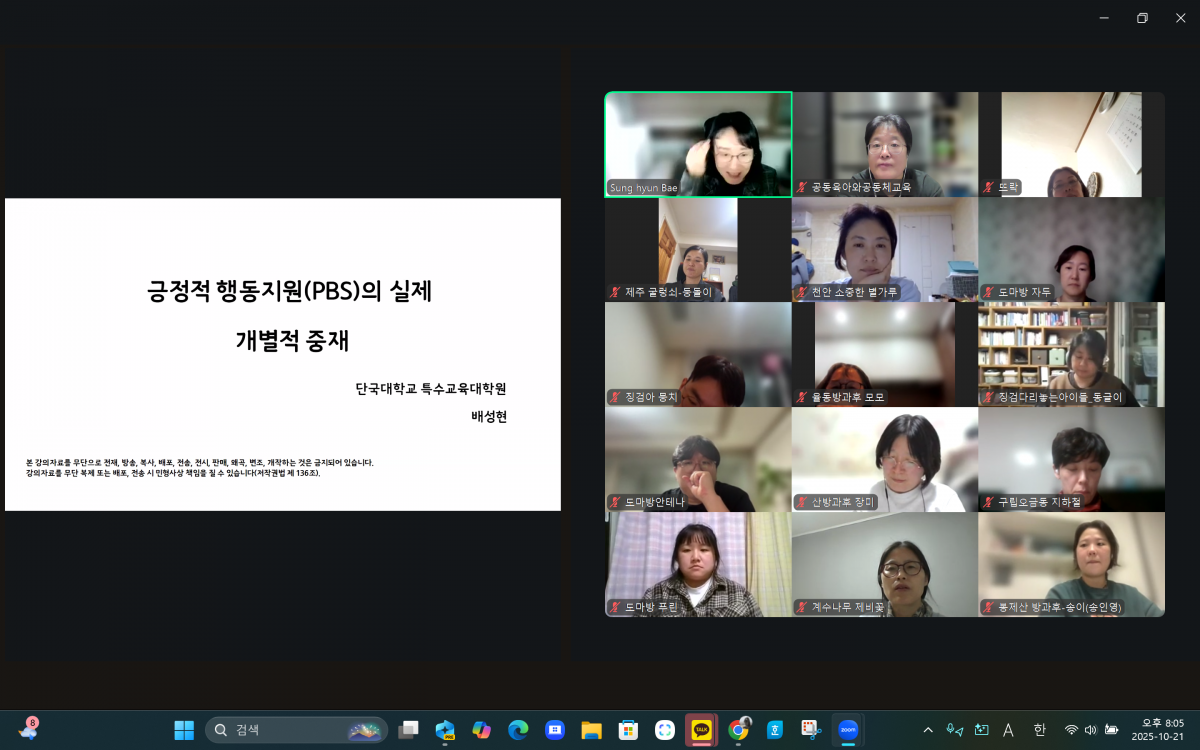
Task: Click the Windows Start button
Action: 184,730
